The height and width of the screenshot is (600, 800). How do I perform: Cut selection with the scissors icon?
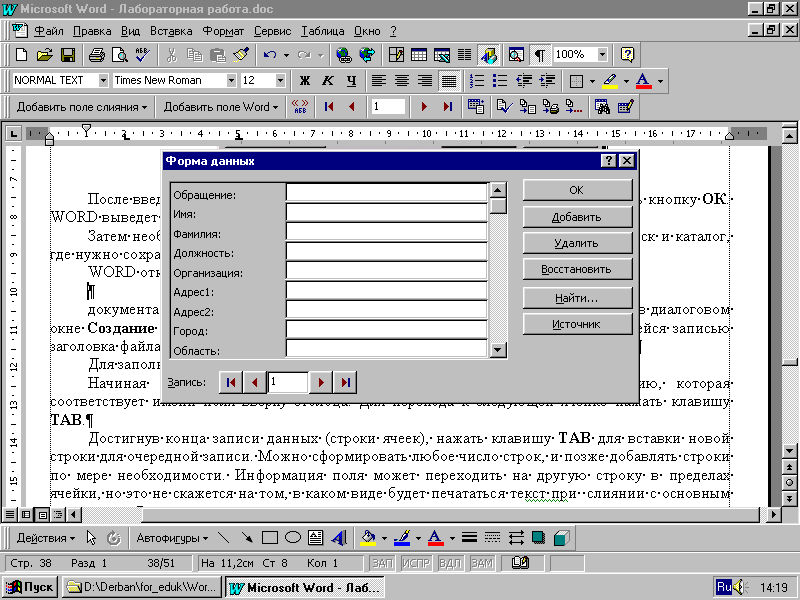[171, 55]
